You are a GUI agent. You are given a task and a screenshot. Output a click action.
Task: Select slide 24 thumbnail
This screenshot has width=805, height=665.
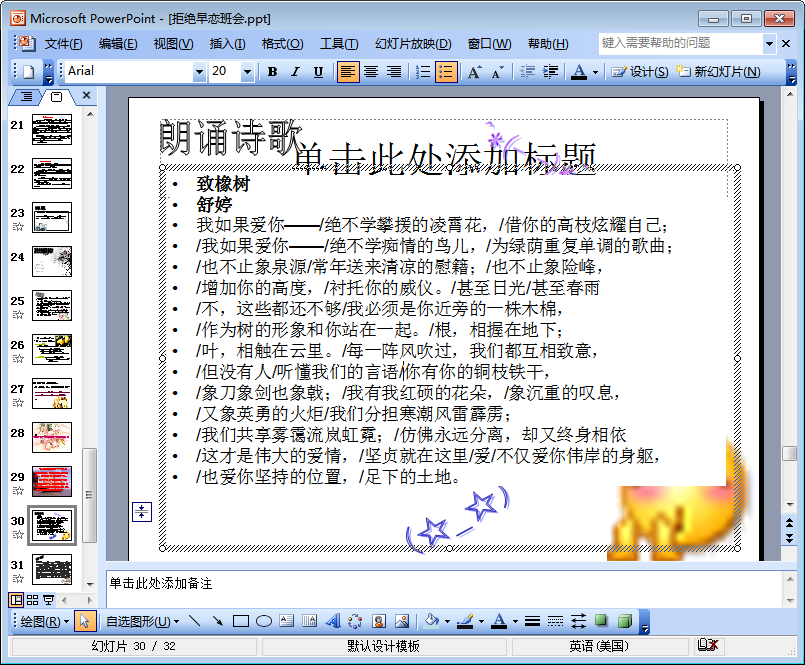click(52, 261)
